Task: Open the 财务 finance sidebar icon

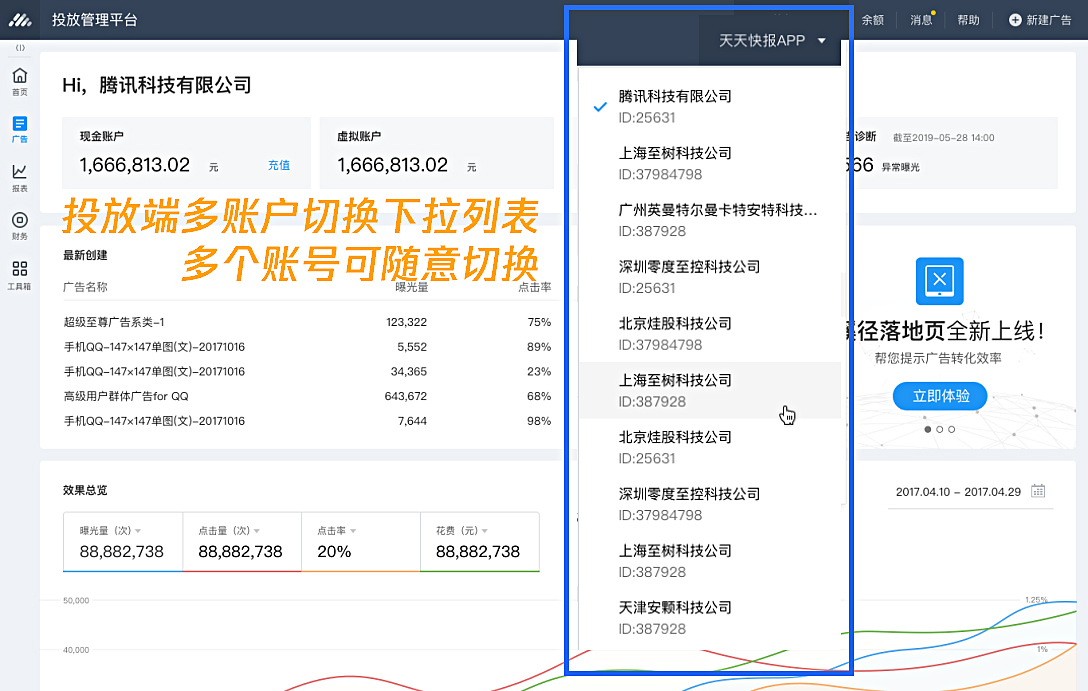Action: point(19,226)
